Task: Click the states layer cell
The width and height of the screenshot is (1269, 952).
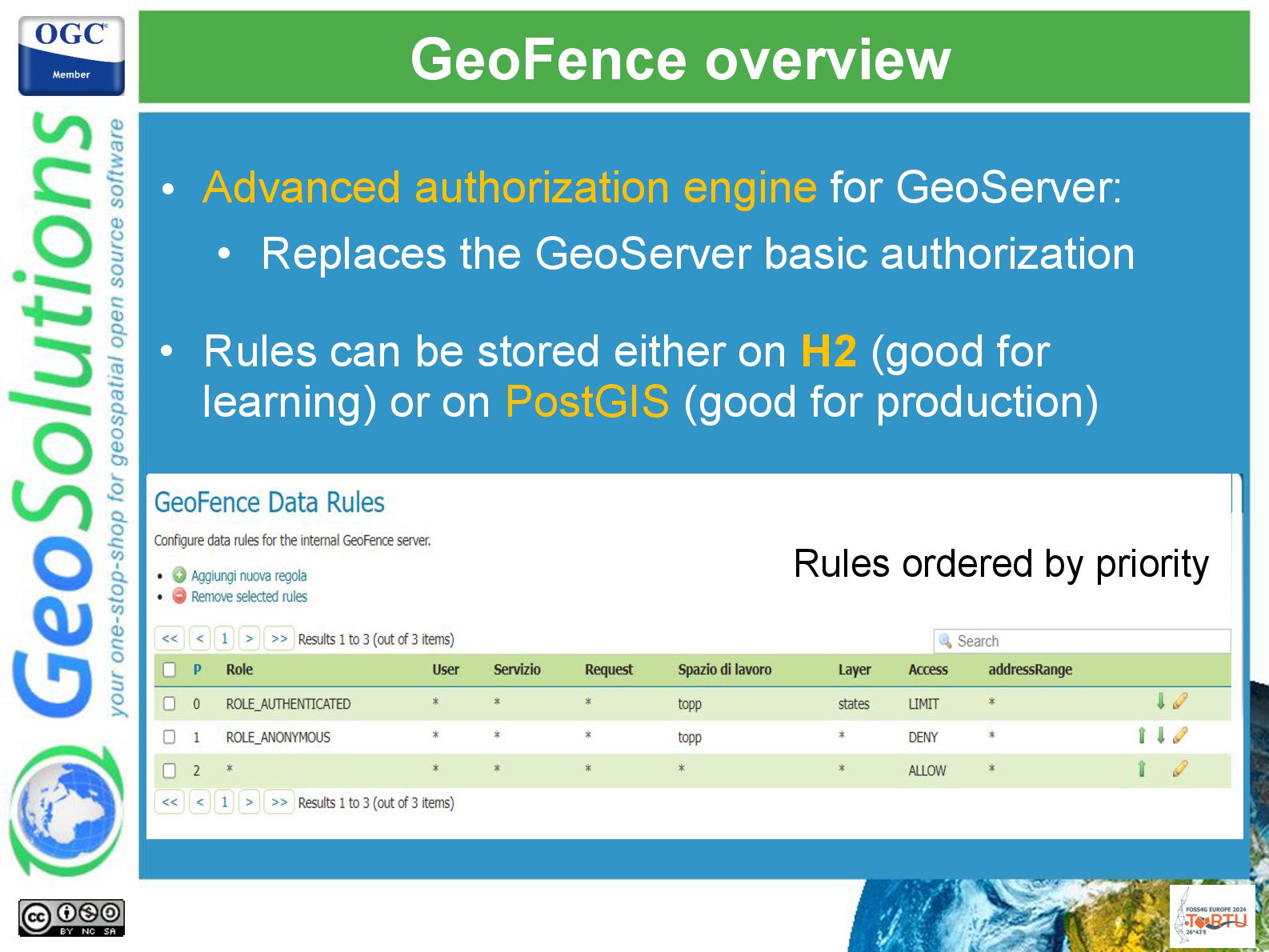Action: pyautogui.click(x=854, y=704)
